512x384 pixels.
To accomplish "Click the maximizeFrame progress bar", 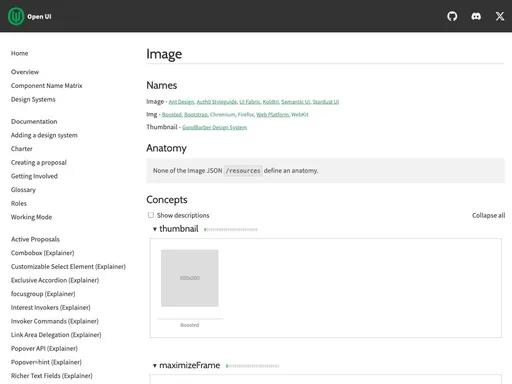I will (252, 366).
